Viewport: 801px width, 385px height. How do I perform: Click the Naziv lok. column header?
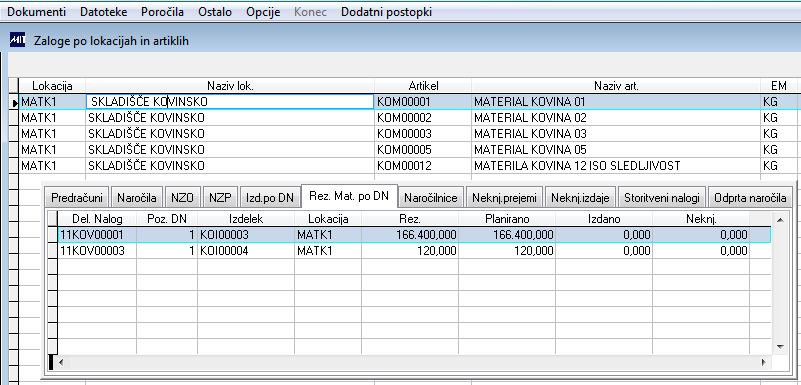point(230,86)
